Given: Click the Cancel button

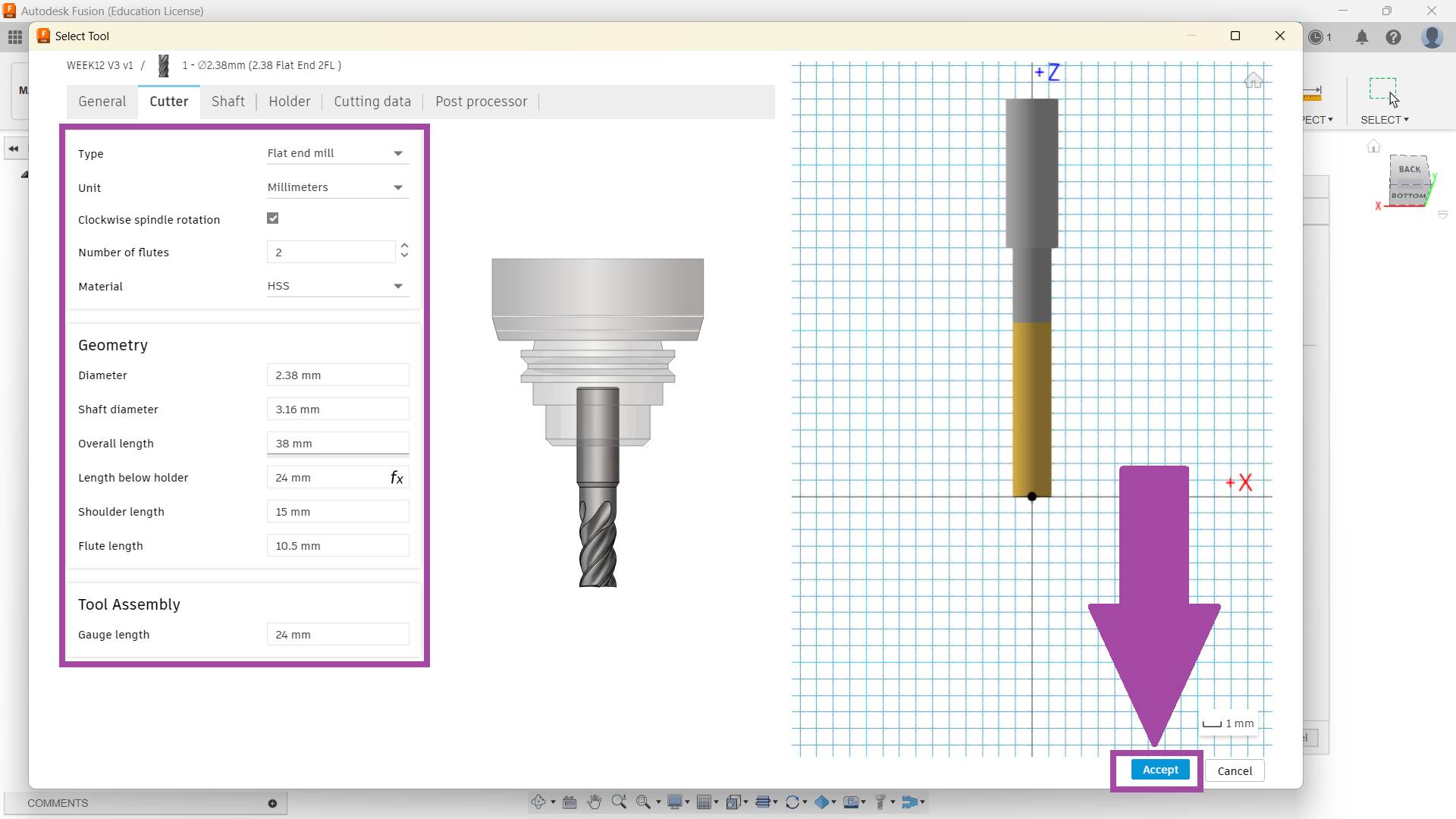Looking at the screenshot, I should [1235, 771].
